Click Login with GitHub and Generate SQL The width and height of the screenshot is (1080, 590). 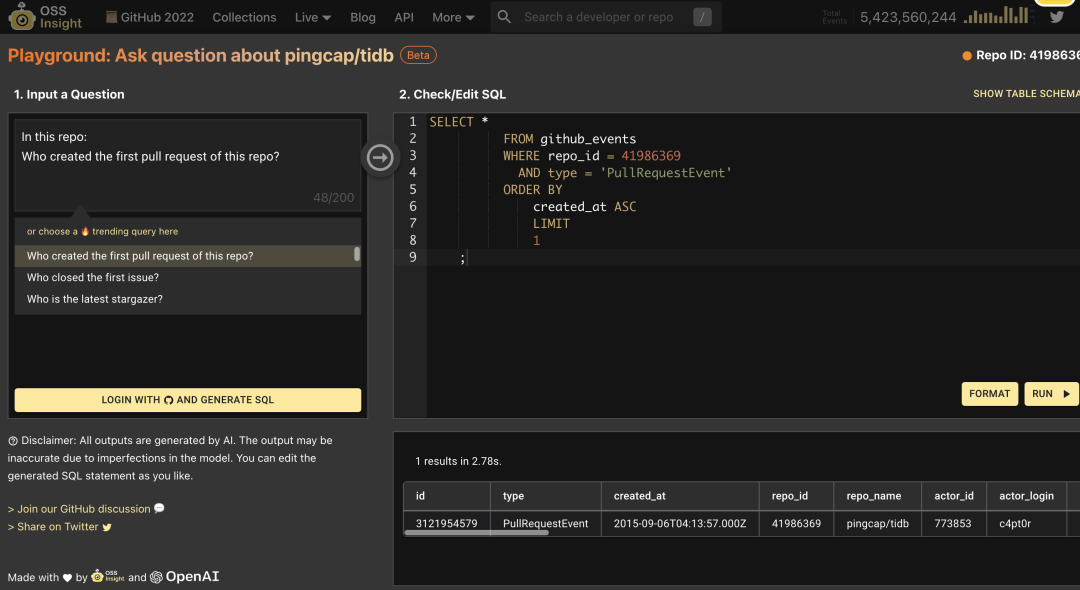point(187,399)
